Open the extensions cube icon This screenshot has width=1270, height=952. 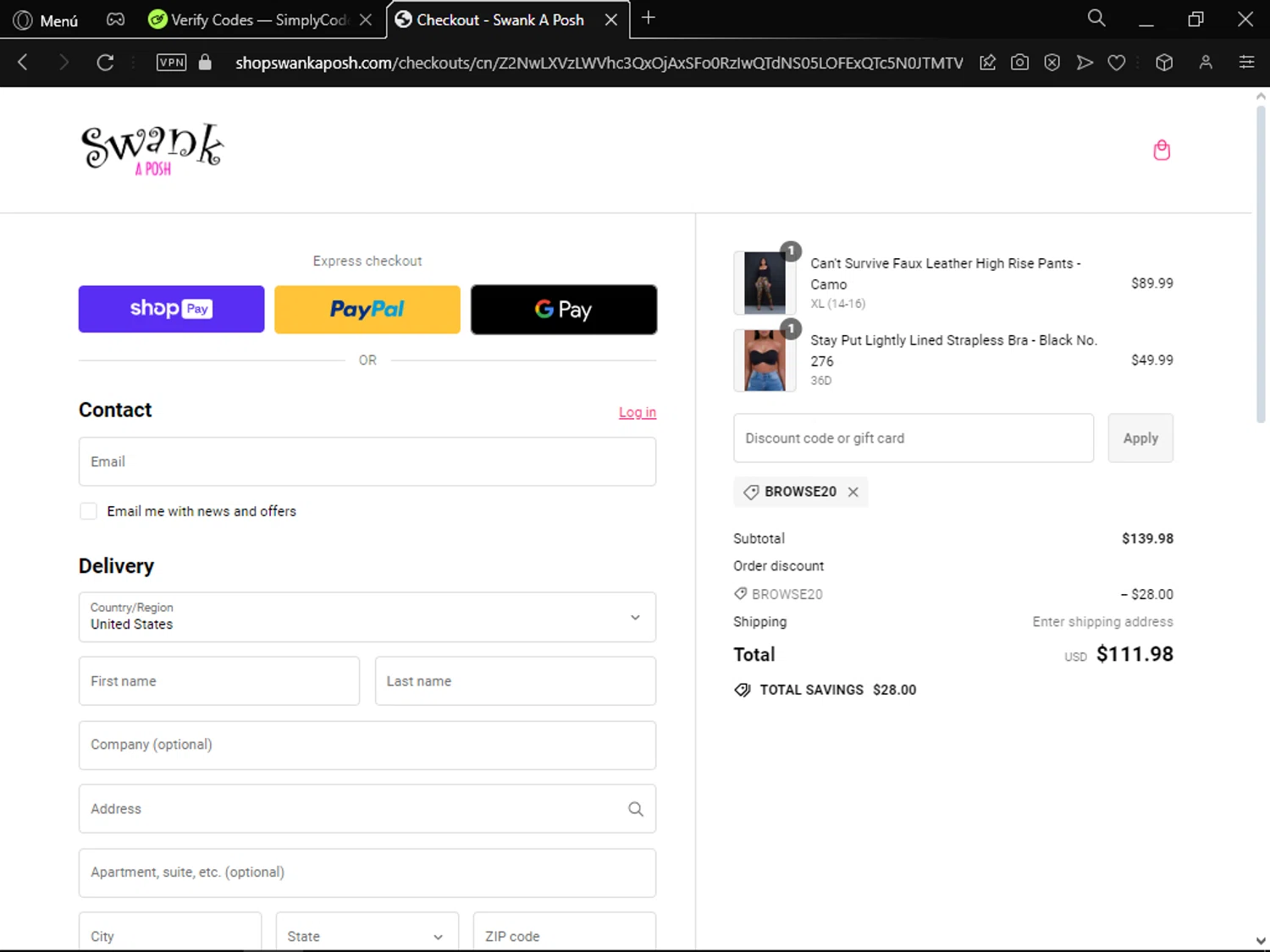1164,62
